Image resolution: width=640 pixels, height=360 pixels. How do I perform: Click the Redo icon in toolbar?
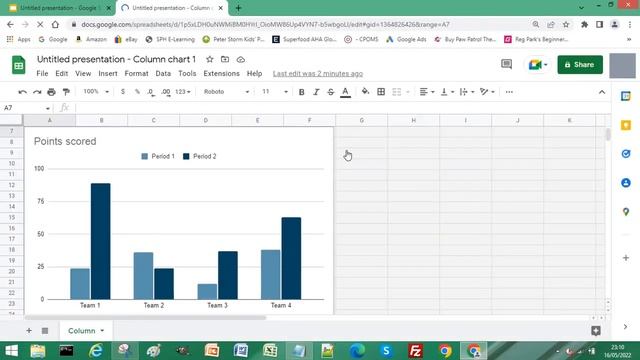click(37, 92)
